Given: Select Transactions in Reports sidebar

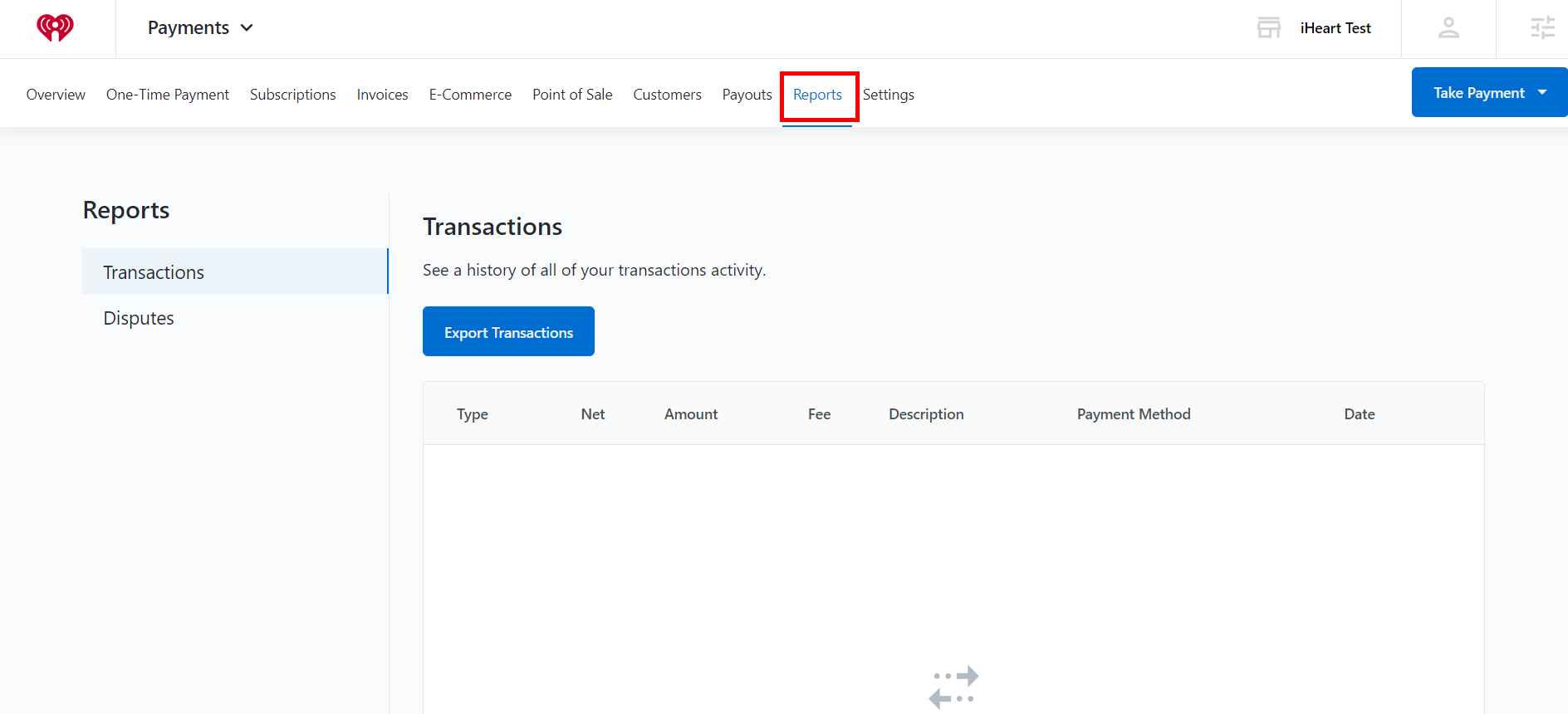Looking at the screenshot, I should (235, 271).
